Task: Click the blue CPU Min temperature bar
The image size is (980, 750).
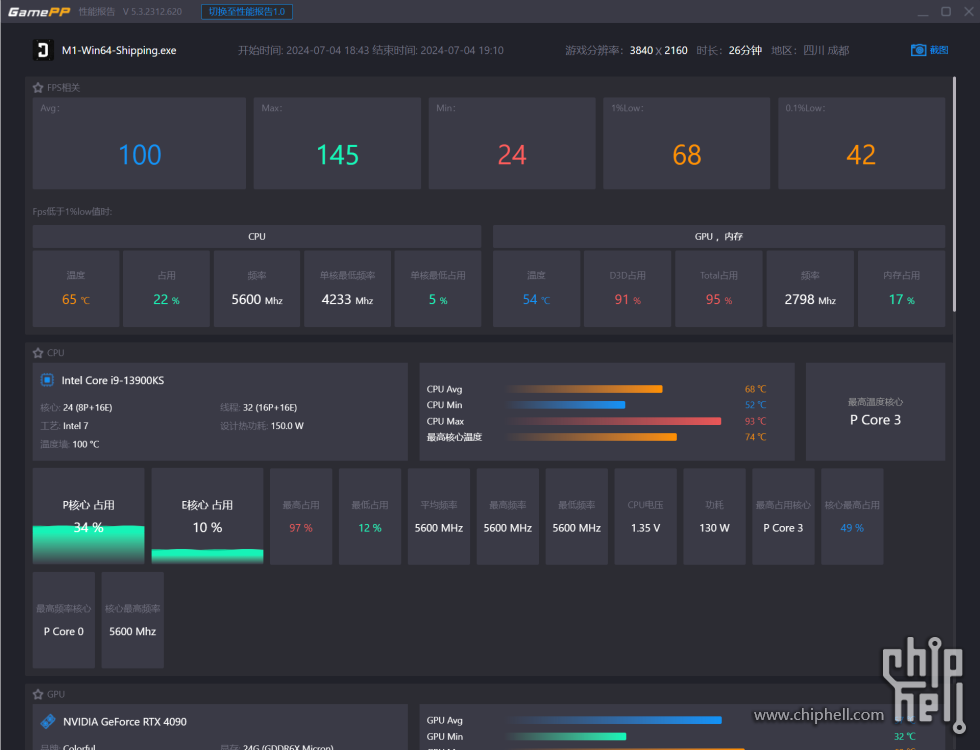Action: (566, 405)
